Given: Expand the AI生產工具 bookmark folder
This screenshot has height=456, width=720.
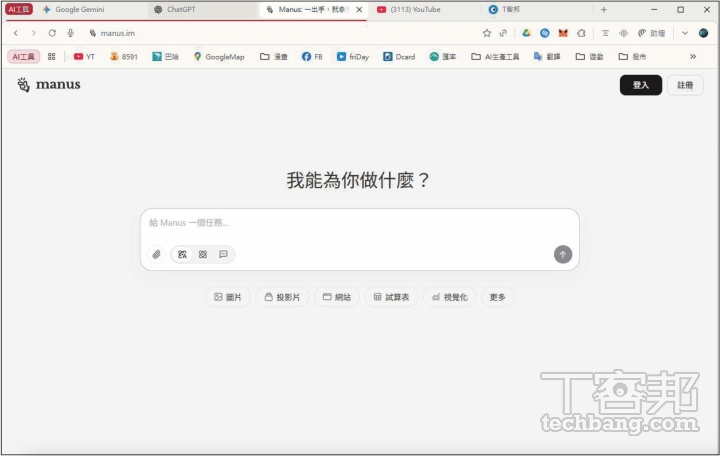Looking at the screenshot, I should 495,56.
